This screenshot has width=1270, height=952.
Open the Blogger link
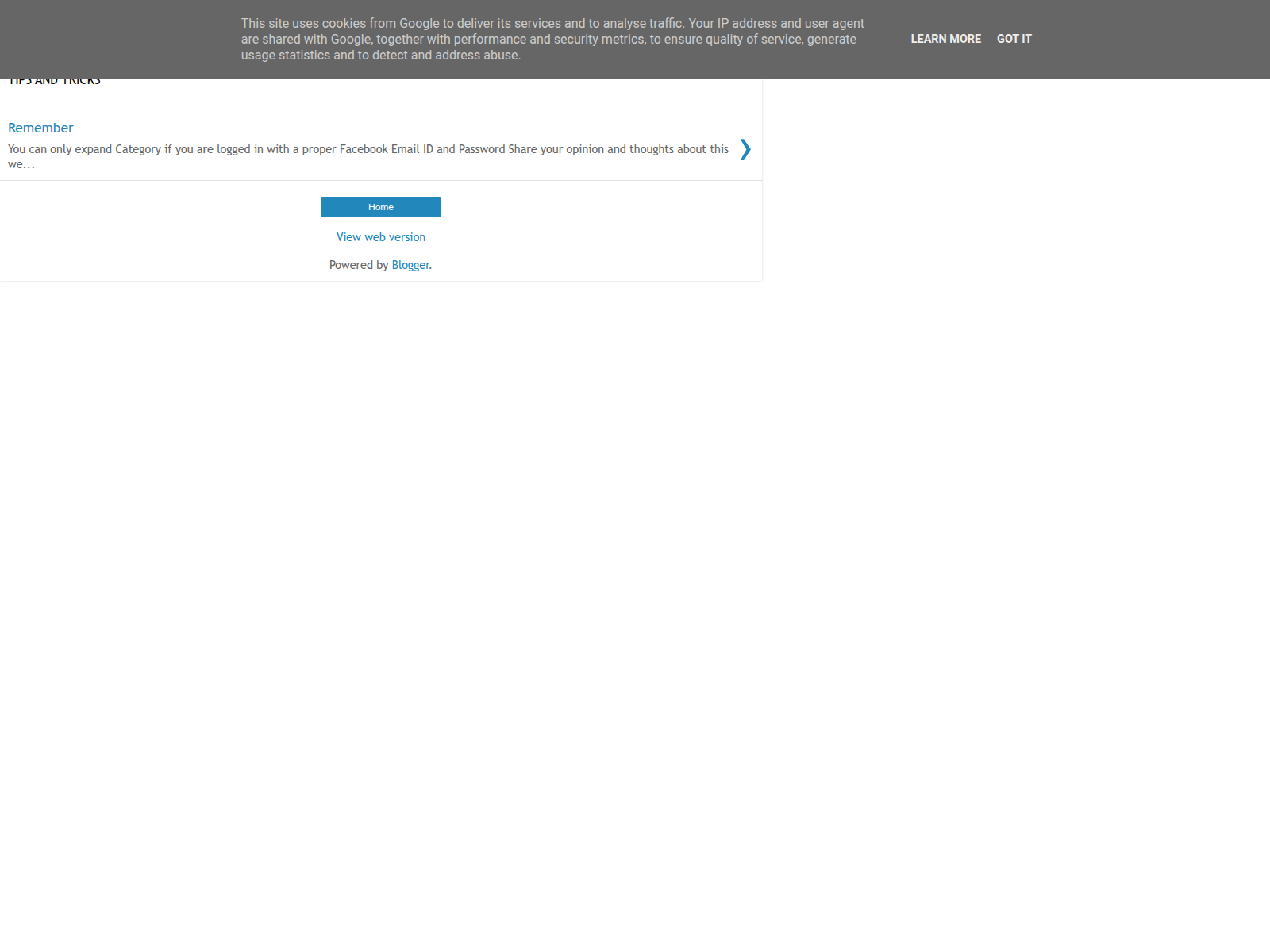click(x=410, y=265)
